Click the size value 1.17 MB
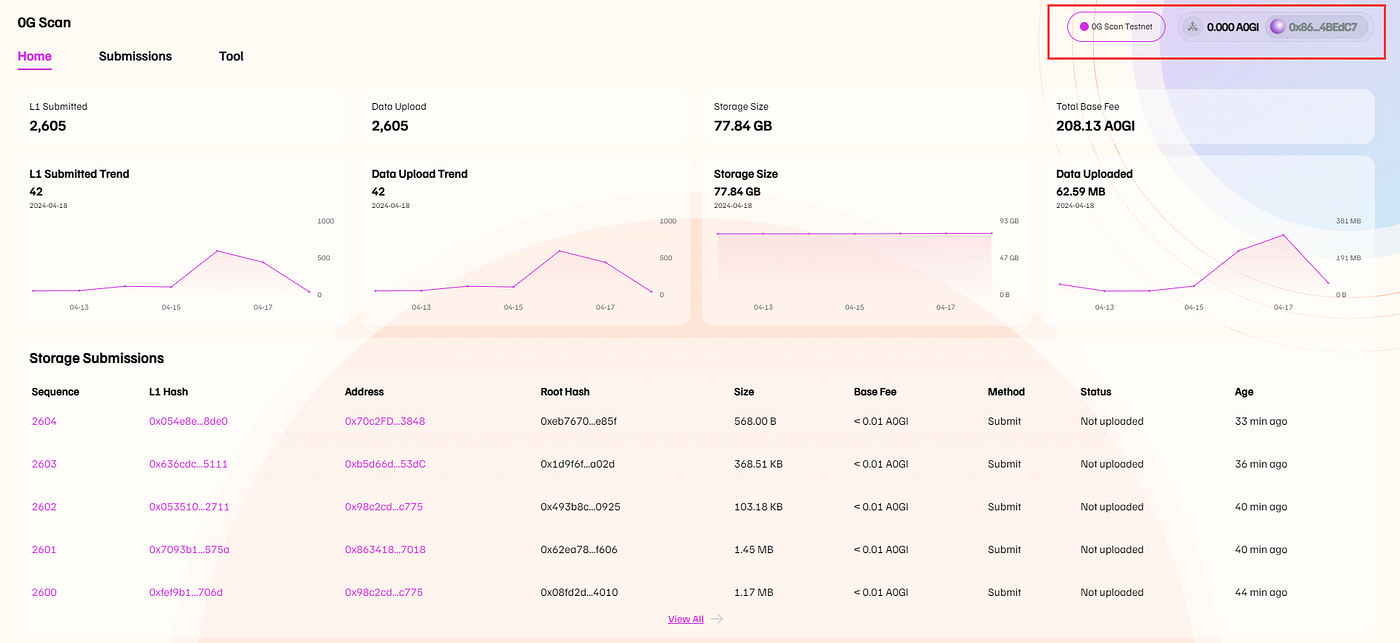This screenshot has width=1400, height=643. click(x=753, y=592)
